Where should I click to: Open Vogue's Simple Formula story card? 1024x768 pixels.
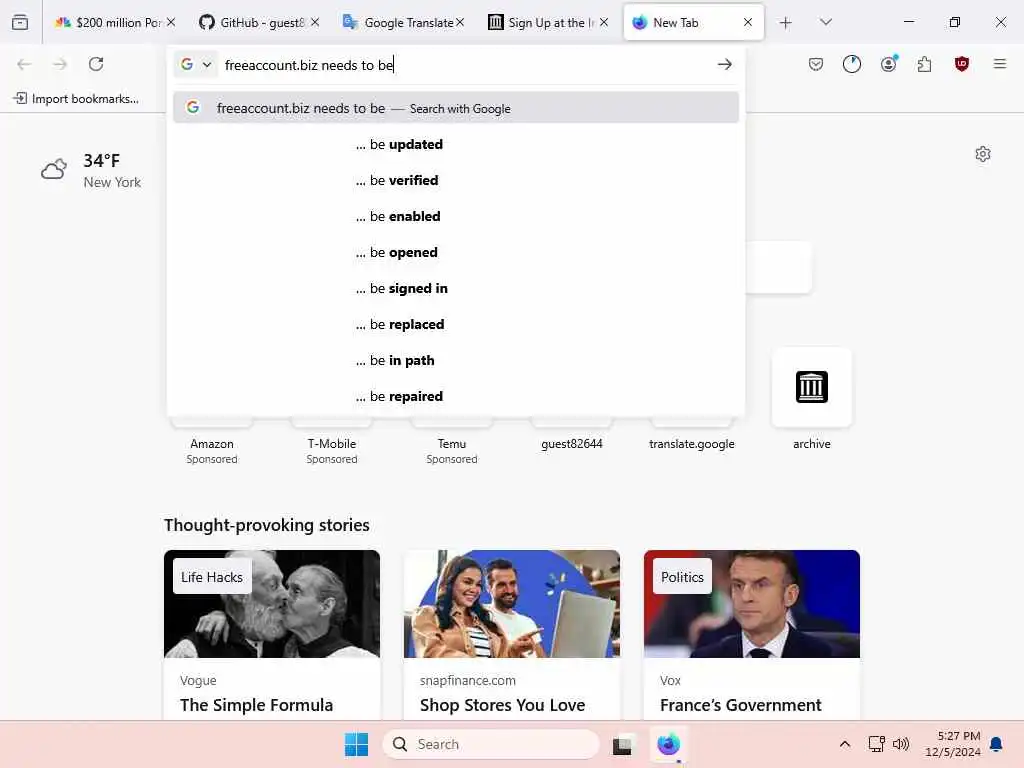coord(272,635)
